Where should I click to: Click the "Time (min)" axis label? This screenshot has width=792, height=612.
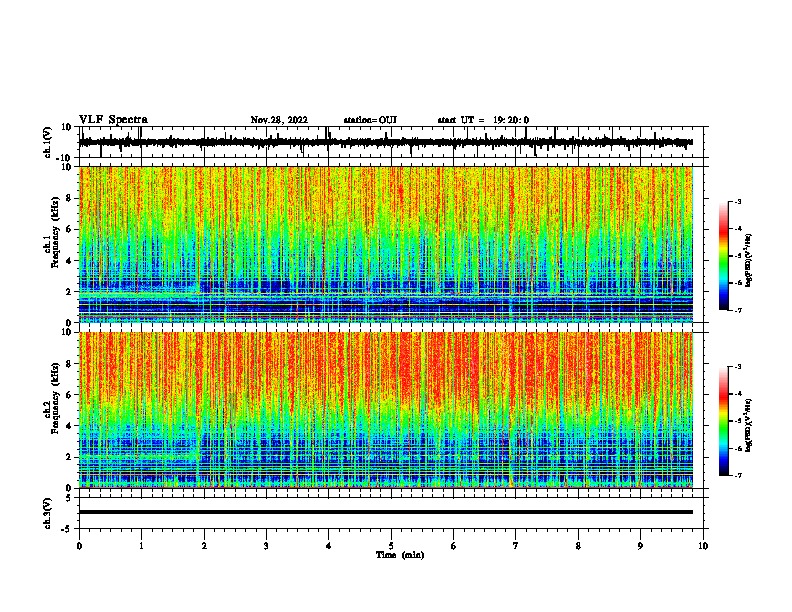[400, 555]
